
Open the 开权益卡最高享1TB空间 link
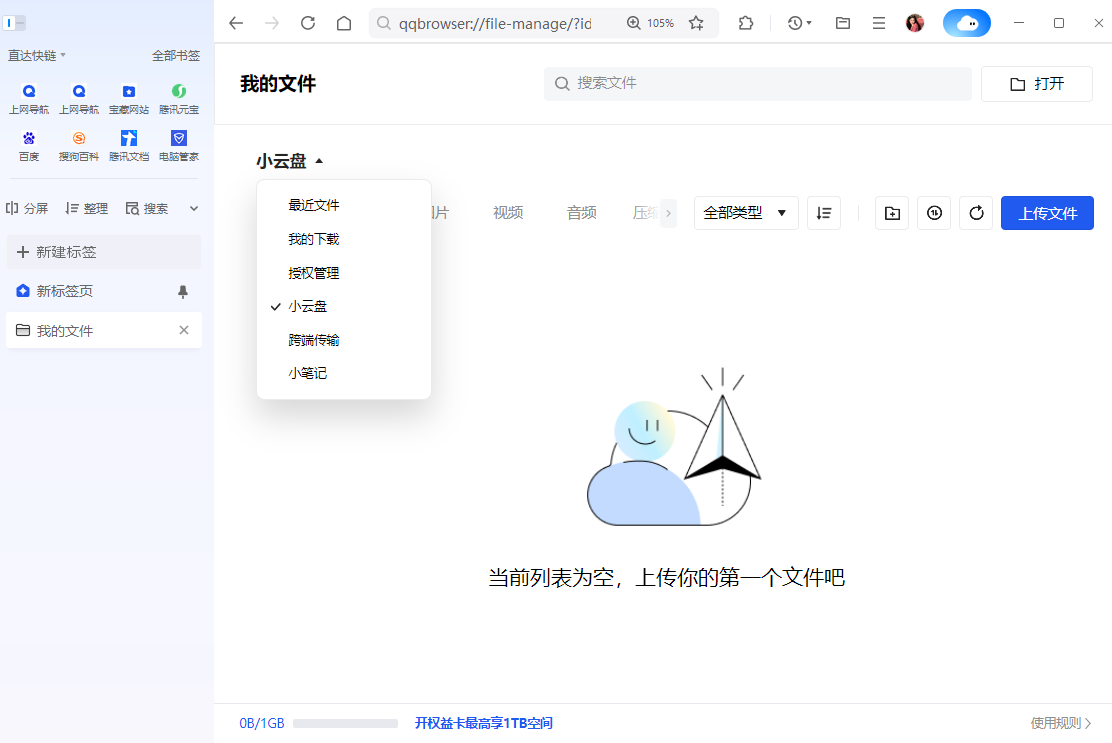point(484,722)
